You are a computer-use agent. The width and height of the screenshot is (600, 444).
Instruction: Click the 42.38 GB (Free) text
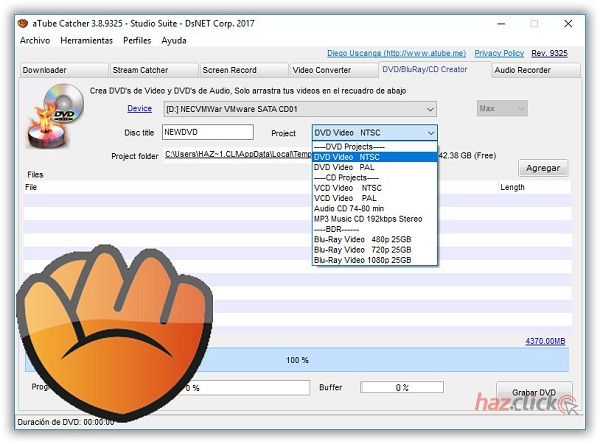pos(467,156)
